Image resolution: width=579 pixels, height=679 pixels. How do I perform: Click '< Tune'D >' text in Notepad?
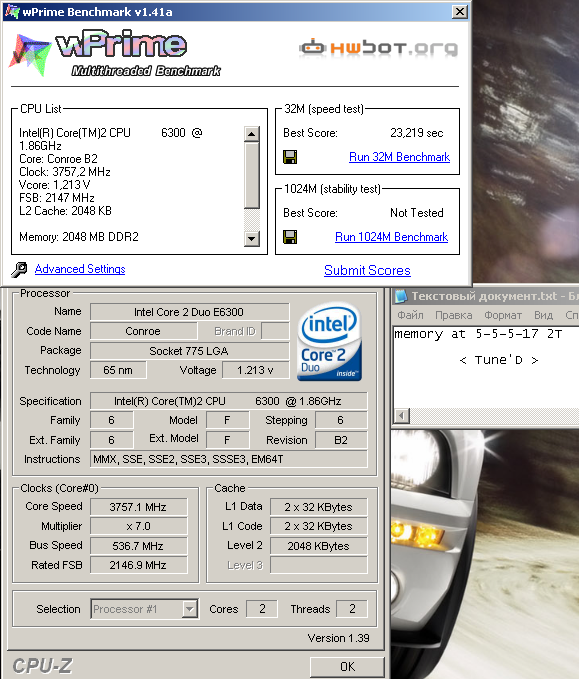coord(498,360)
